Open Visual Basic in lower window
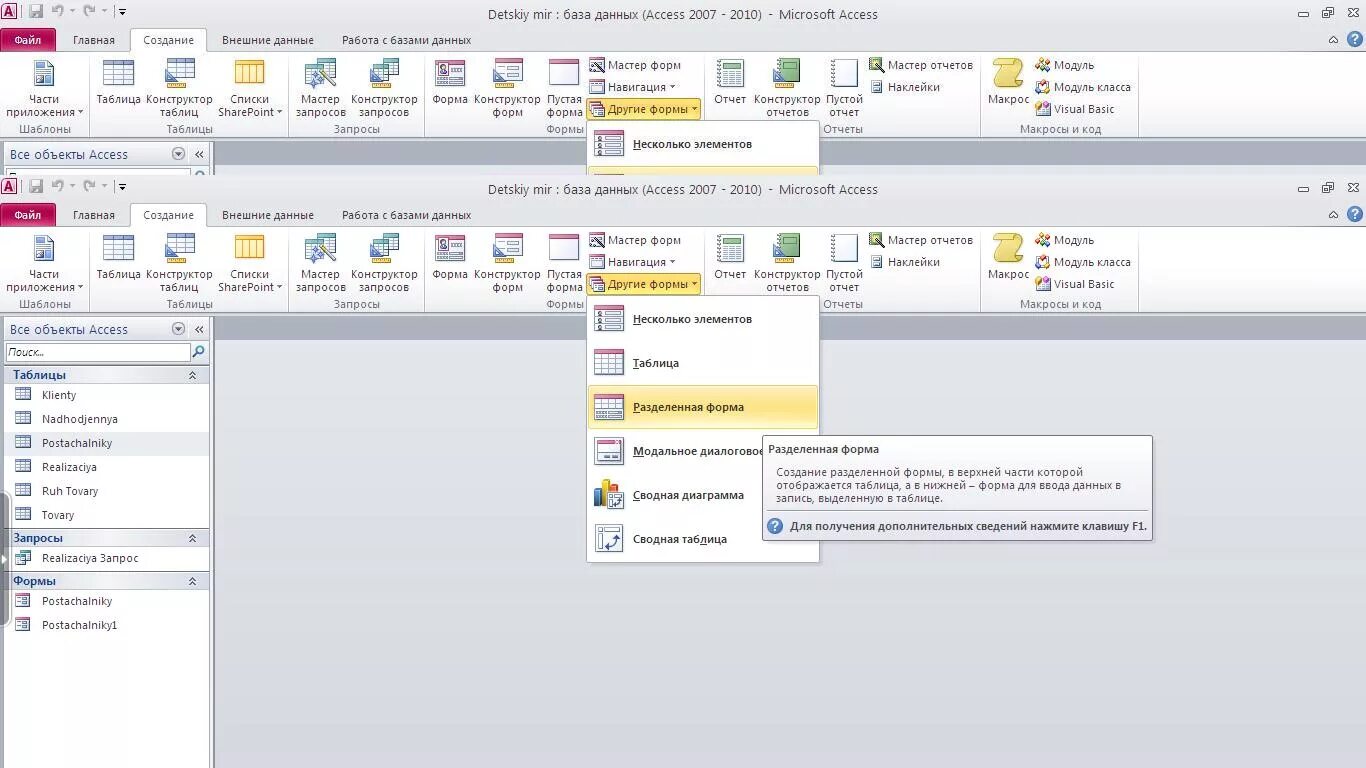 click(1074, 284)
